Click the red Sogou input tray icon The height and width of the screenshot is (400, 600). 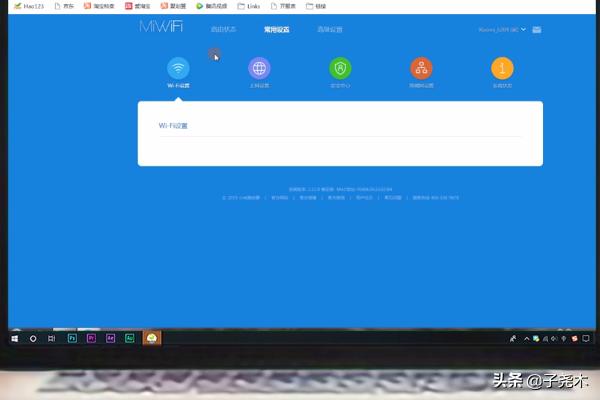[x=574, y=339]
